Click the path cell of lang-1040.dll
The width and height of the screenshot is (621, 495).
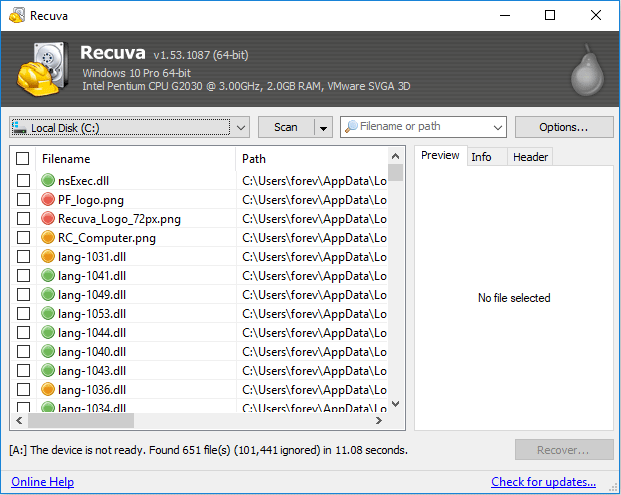(x=314, y=352)
